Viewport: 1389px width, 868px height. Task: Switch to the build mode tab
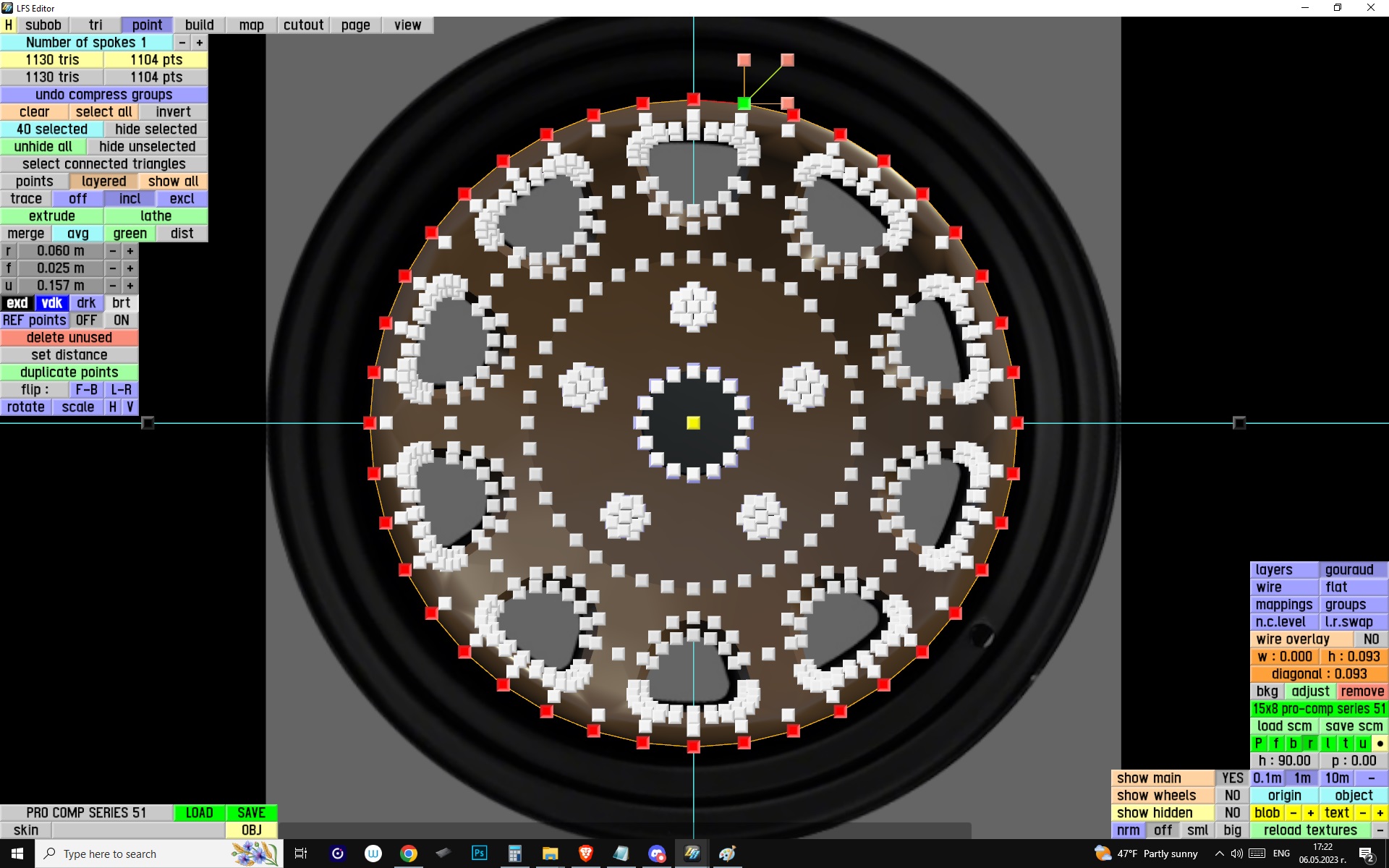(199, 25)
